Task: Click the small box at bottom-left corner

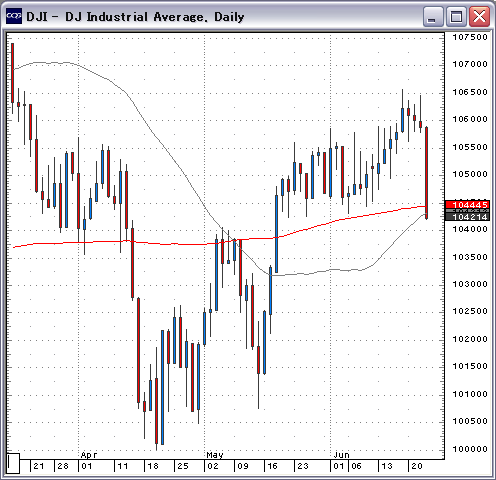Action: point(13,463)
